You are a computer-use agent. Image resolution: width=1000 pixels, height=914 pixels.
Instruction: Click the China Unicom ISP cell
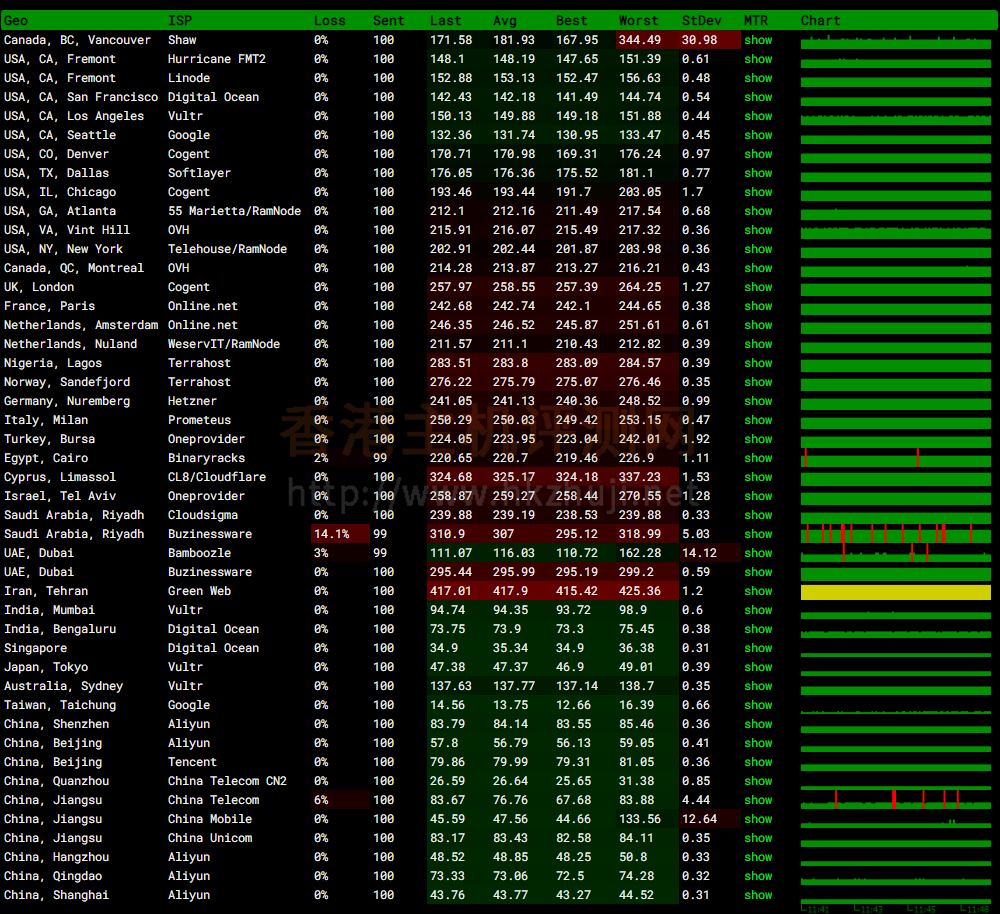[210, 838]
